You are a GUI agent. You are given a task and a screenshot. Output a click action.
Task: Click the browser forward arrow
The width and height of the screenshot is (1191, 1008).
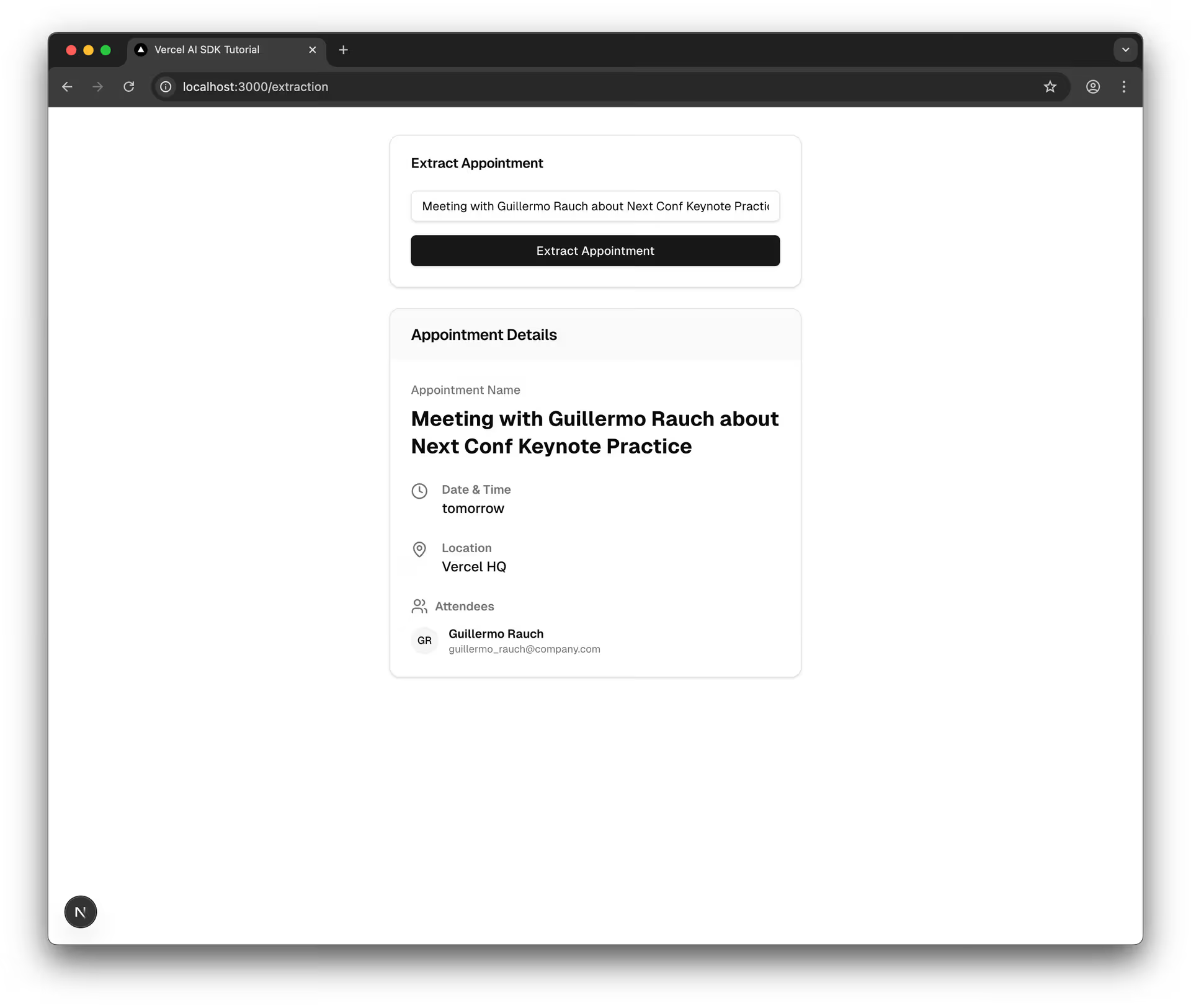coord(97,87)
